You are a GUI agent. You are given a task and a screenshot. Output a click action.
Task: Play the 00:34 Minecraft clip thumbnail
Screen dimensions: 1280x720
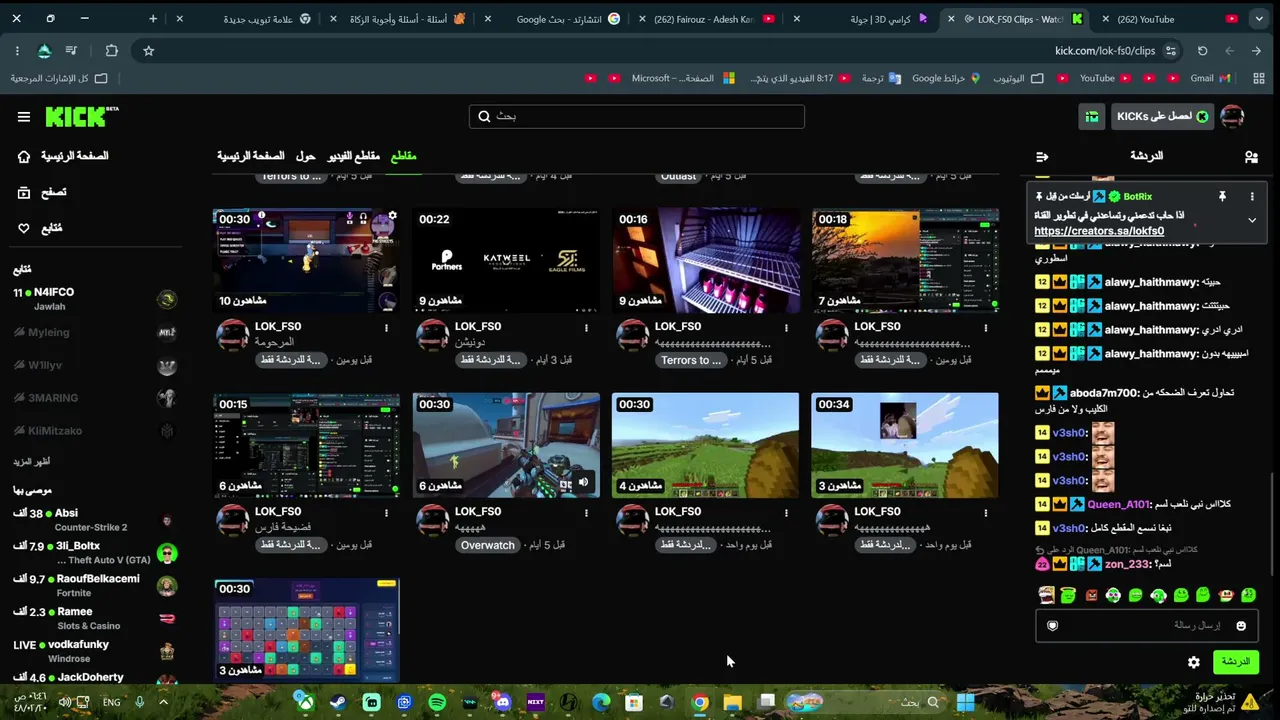pos(905,445)
